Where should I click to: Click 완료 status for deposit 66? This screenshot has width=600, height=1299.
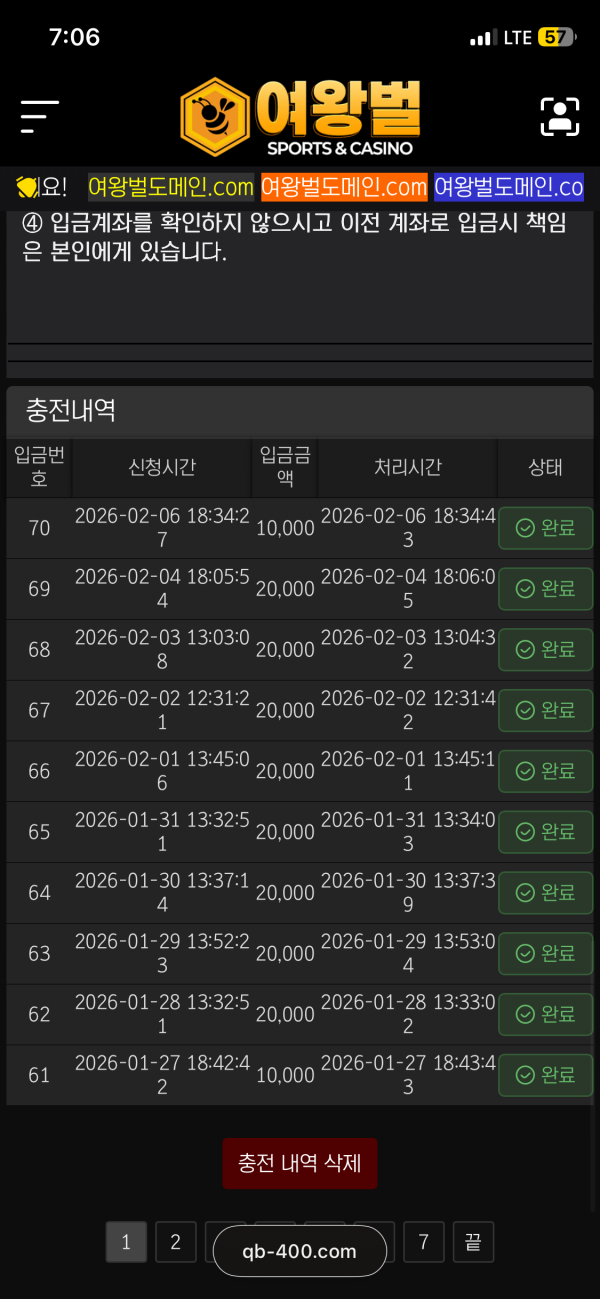coord(545,771)
